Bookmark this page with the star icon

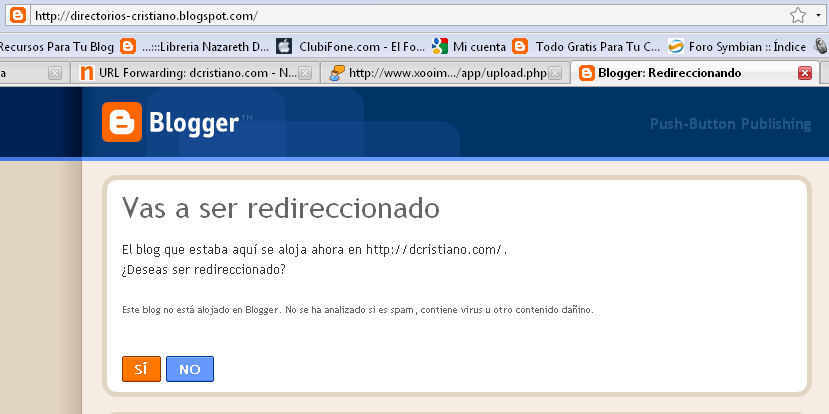[x=797, y=16]
